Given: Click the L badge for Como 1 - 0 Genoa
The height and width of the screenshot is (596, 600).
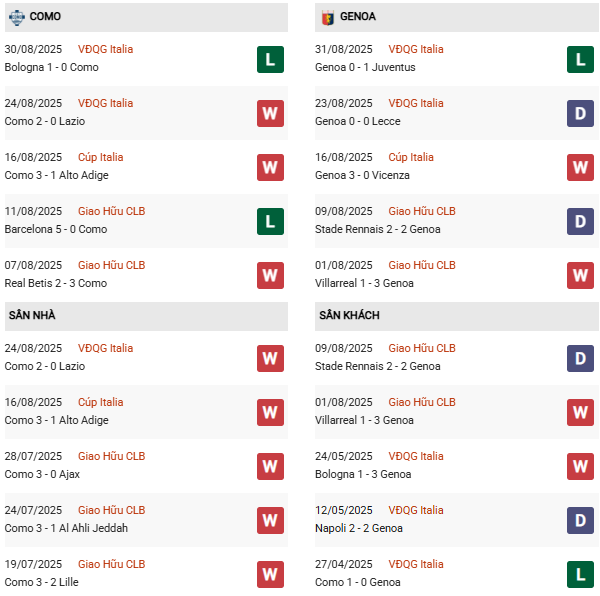Looking at the screenshot, I should pyautogui.click(x=581, y=574).
